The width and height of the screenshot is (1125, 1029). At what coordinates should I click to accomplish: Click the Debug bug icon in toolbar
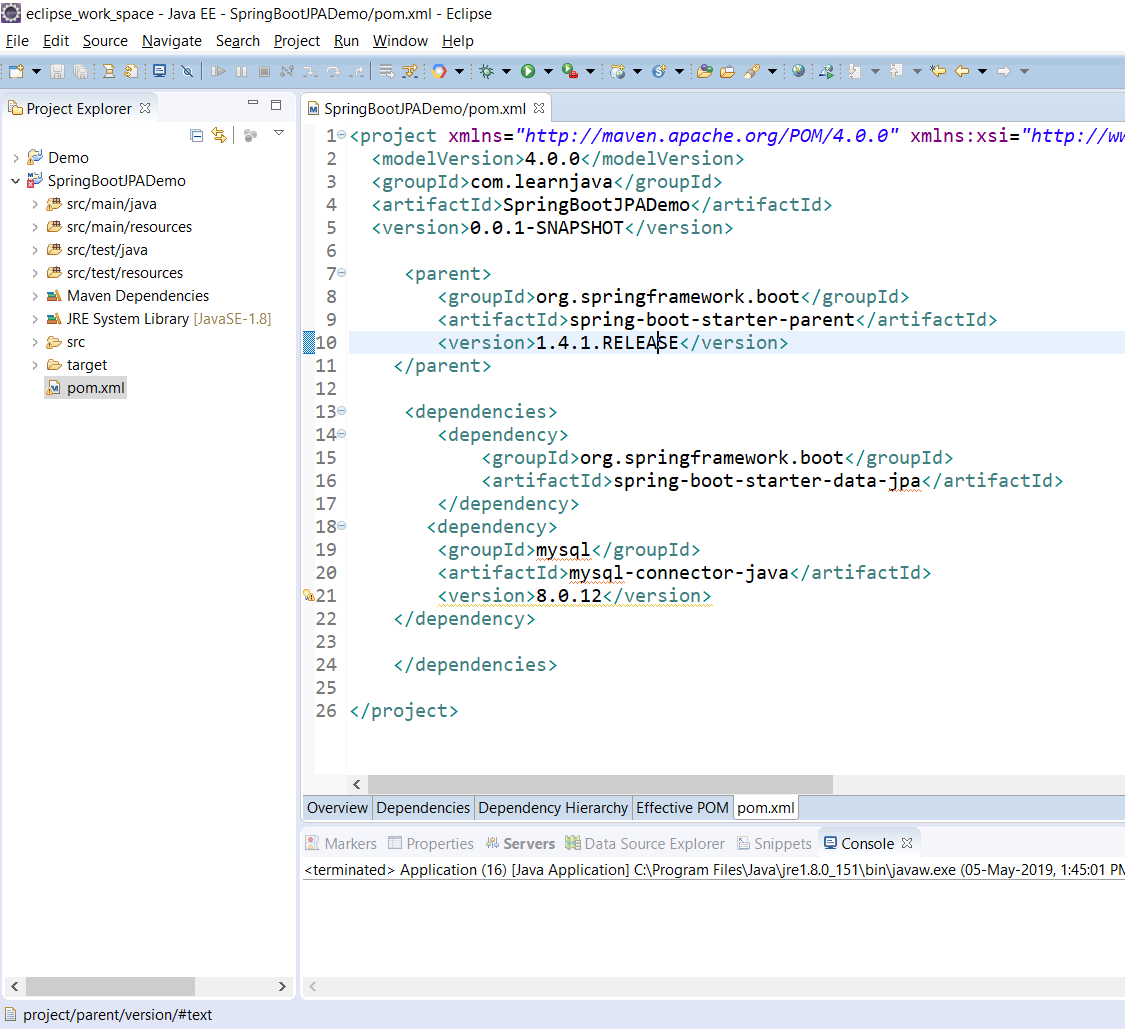click(487, 71)
